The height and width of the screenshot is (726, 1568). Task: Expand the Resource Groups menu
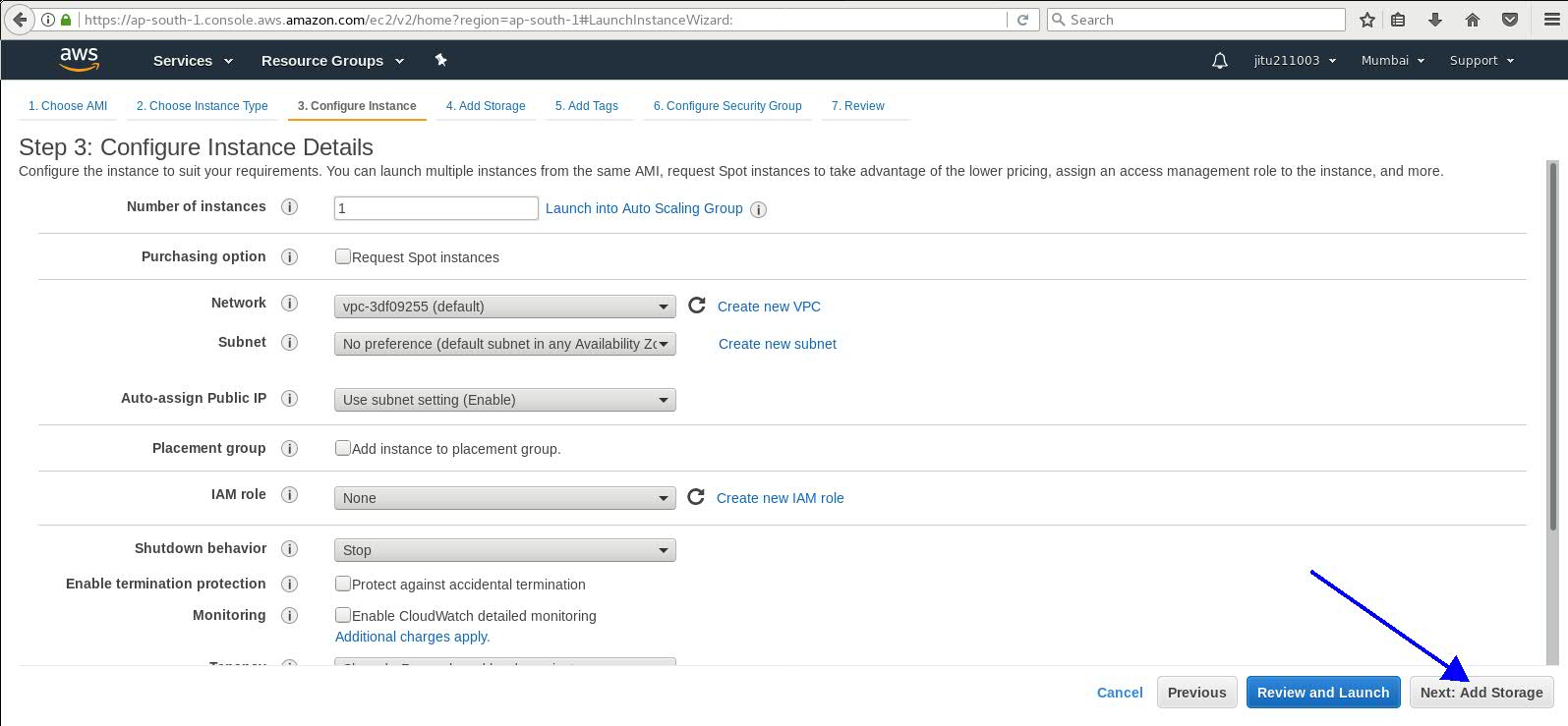(x=332, y=61)
